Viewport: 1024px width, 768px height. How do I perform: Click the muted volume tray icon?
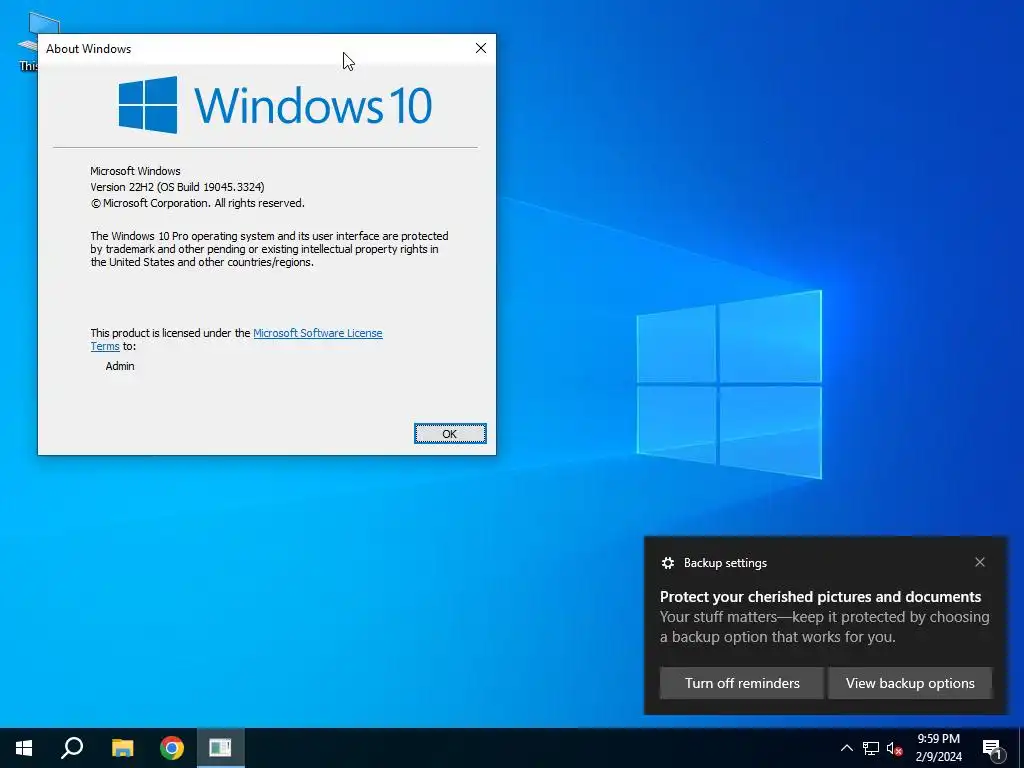895,748
